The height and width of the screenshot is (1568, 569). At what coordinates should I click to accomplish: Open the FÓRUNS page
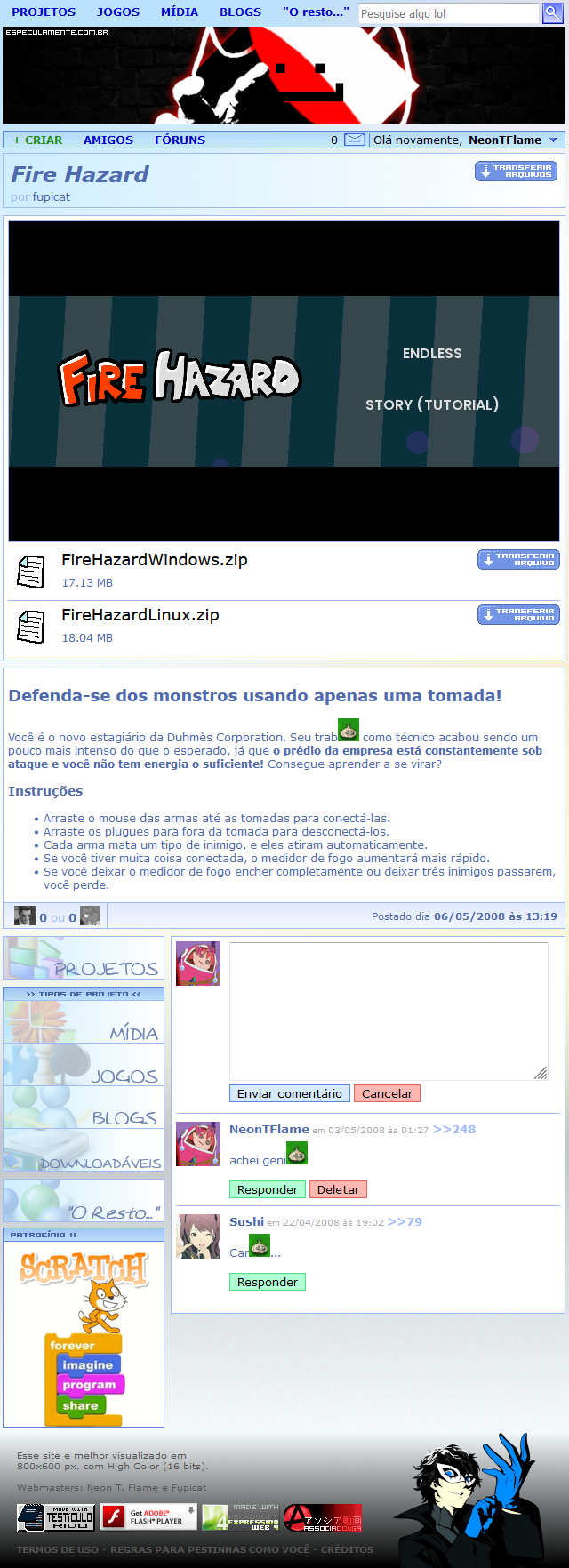tap(180, 140)
